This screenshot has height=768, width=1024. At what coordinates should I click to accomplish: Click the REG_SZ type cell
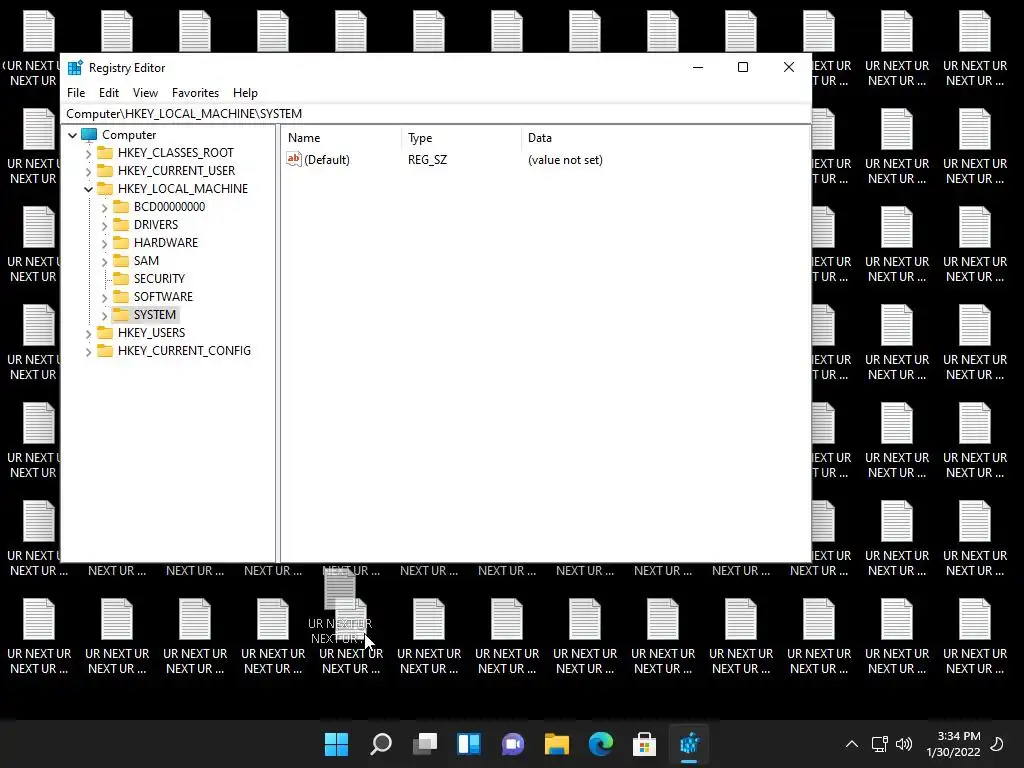click(427, 159)
